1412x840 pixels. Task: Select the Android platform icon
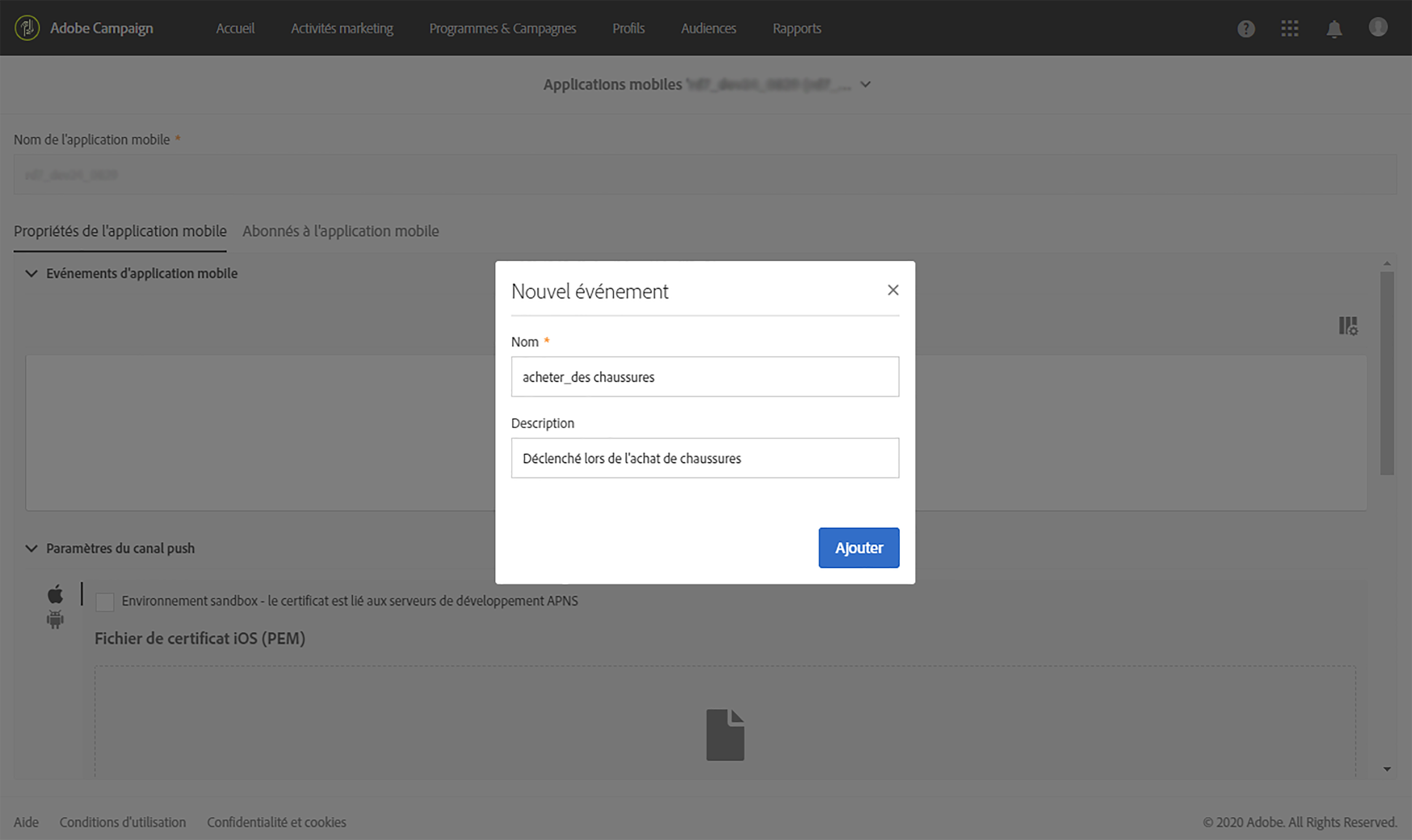[56, 619]
